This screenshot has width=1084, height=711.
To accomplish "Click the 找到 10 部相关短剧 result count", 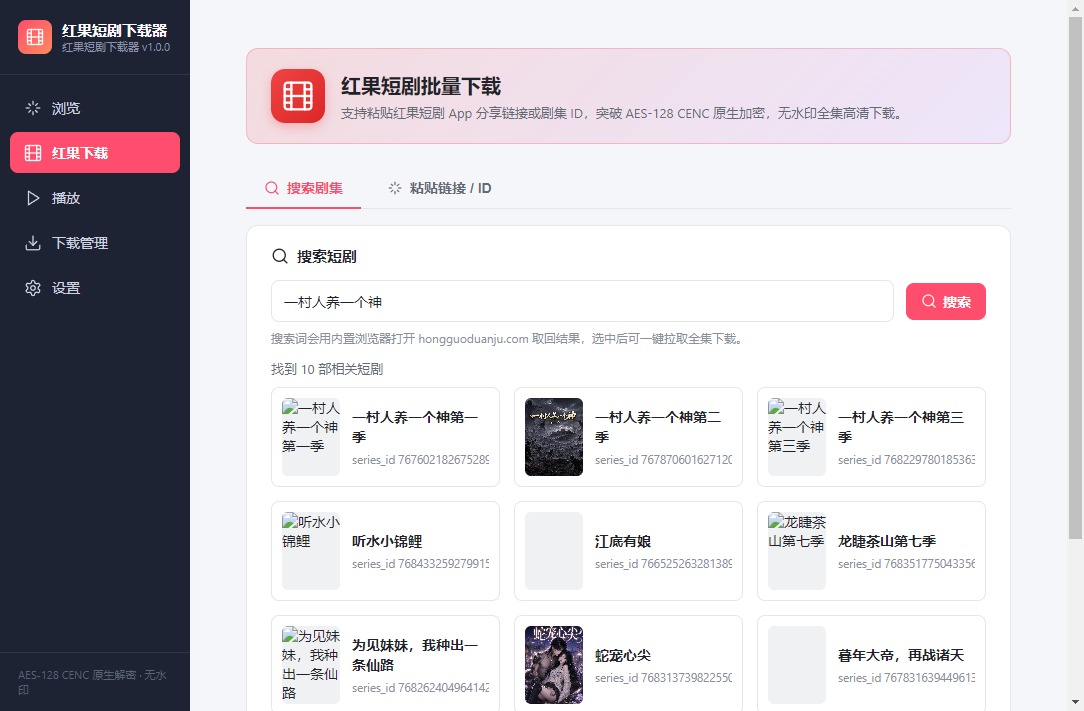I will click(327, 369).
